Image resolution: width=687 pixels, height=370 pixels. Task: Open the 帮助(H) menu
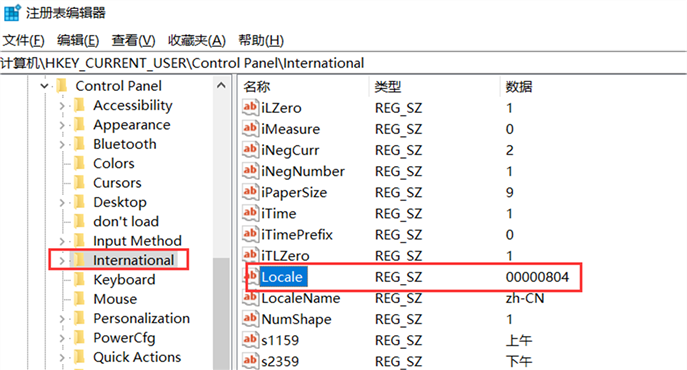261,41
